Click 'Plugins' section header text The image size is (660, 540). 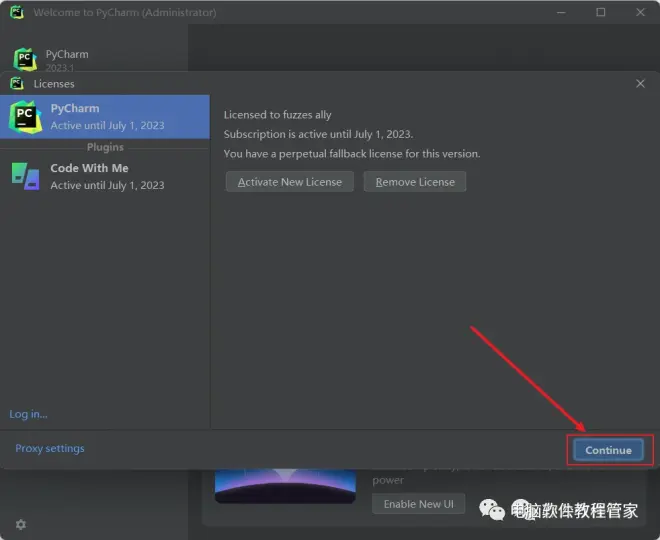click(105, 147)
